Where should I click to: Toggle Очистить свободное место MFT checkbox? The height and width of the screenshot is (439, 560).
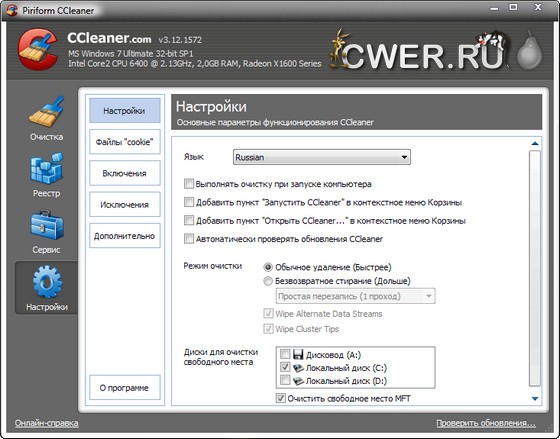tap(281, 398)
